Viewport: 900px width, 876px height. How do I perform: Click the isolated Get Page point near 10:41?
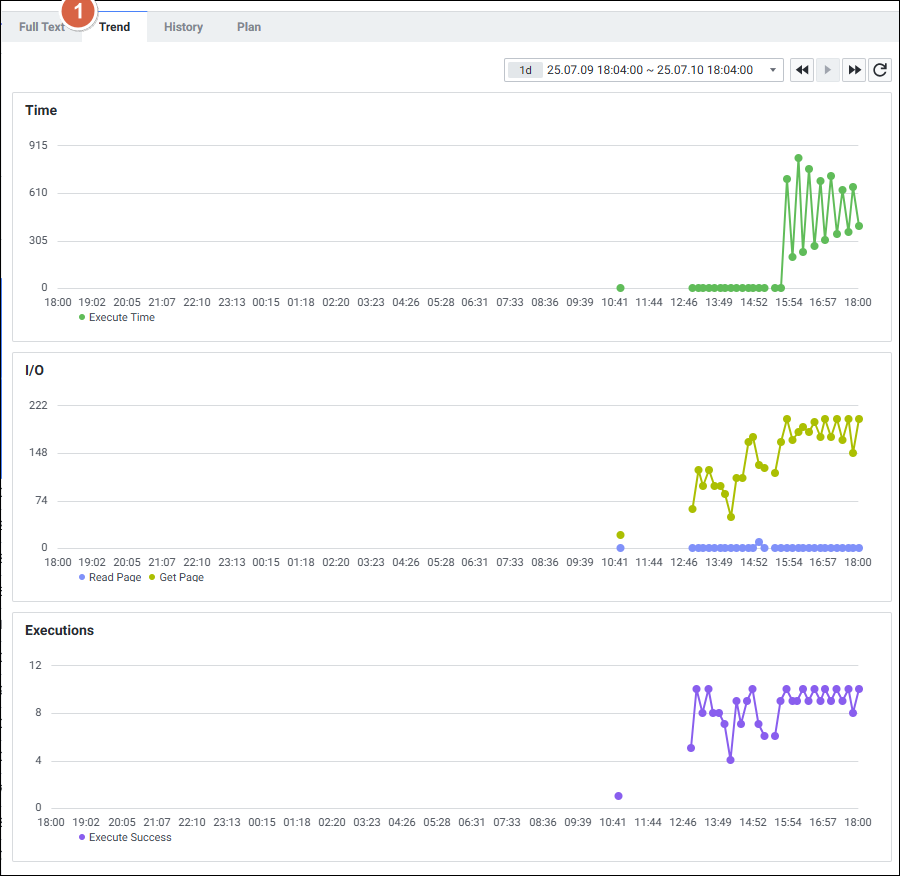click(620, 535)
